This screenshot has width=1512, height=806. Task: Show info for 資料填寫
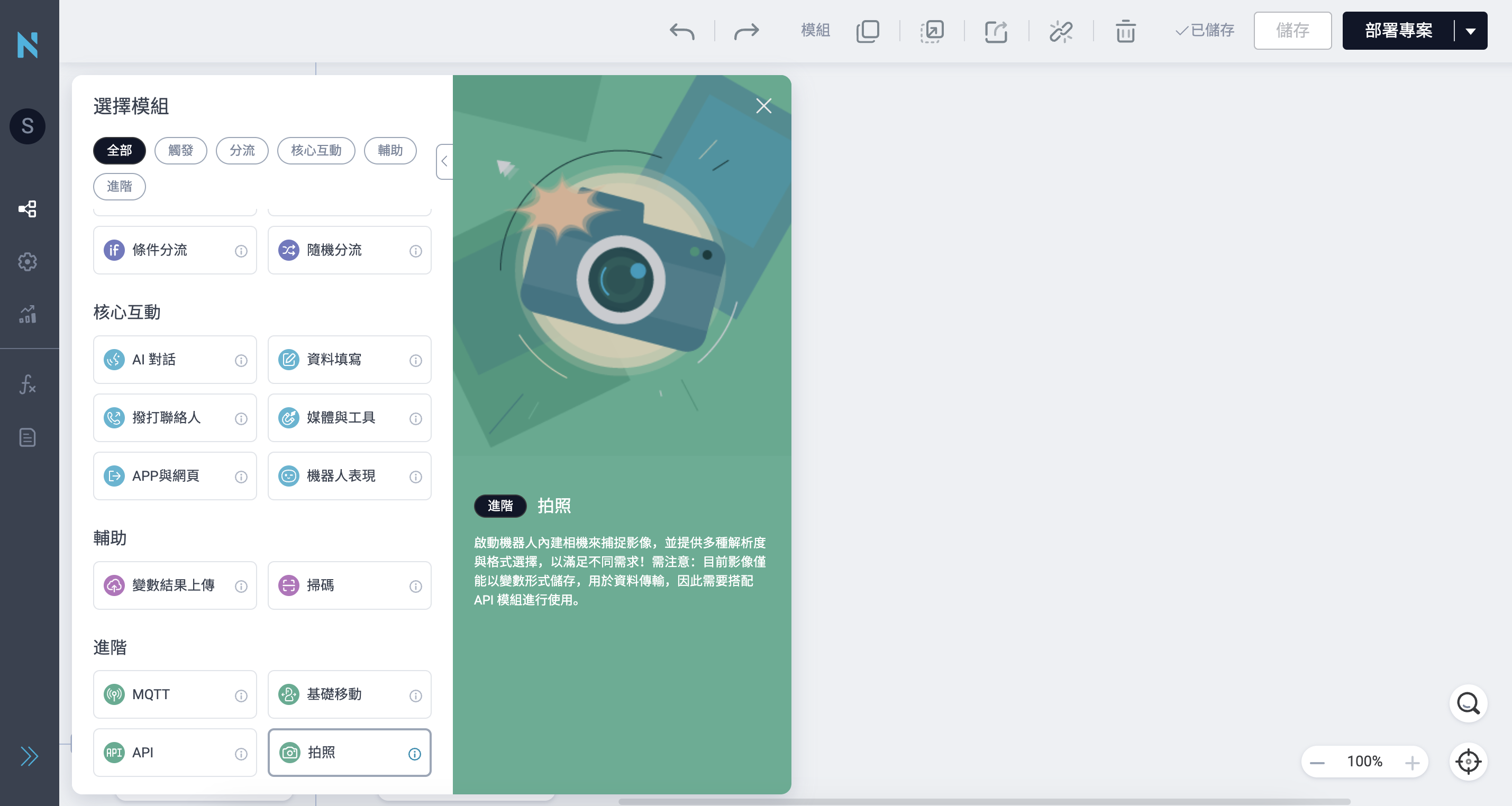coord(416,361)
